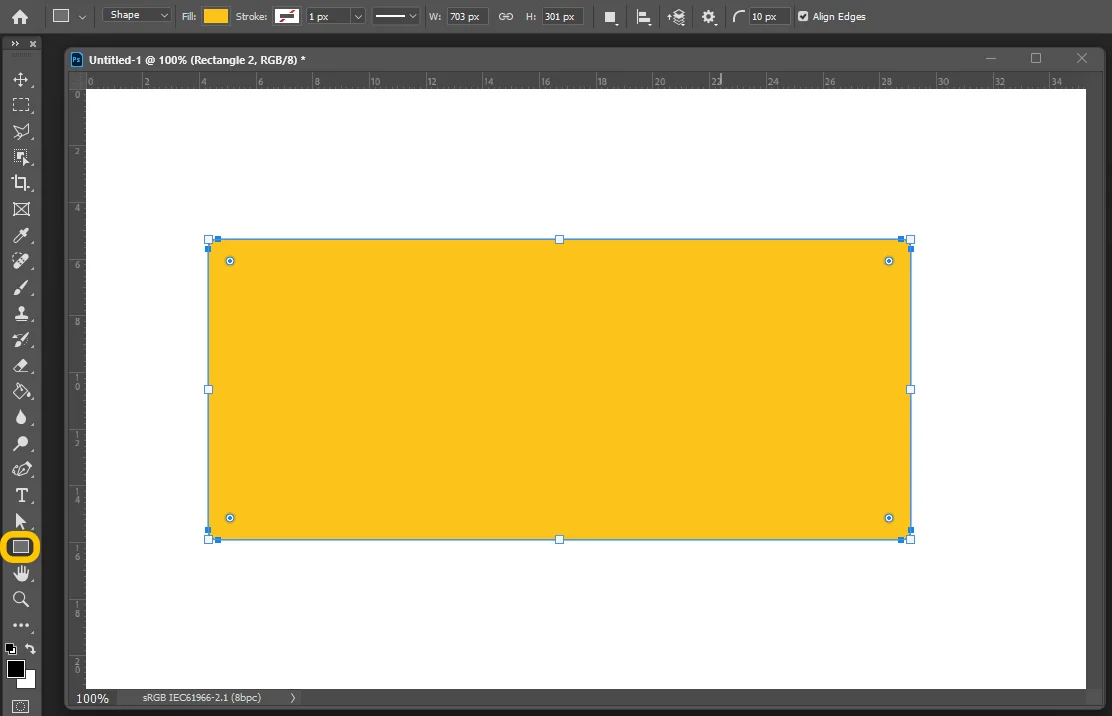
Task: Select the Spot Healing Brush tool
Action: coord(21,261)
